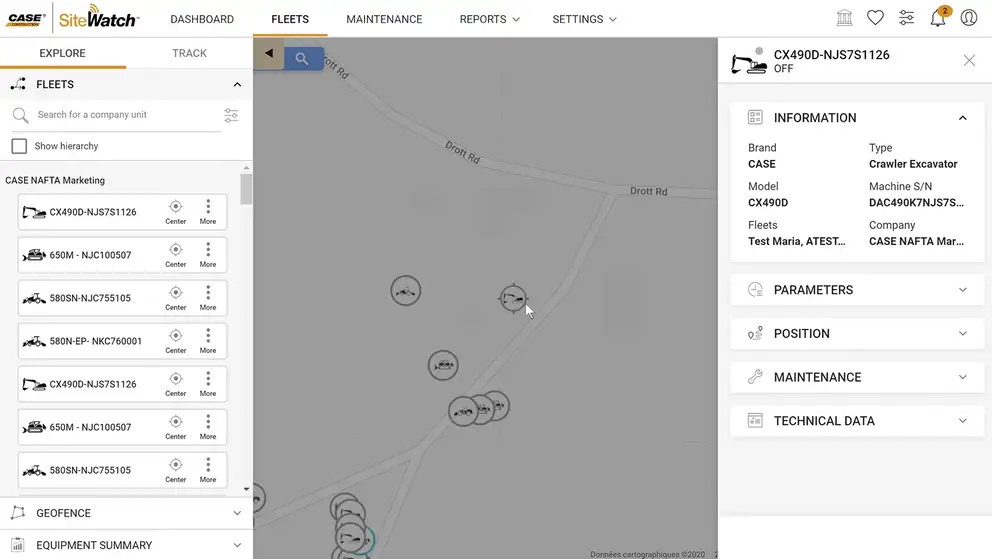Click the Maintenance wrench icon

tap(755, 377)
